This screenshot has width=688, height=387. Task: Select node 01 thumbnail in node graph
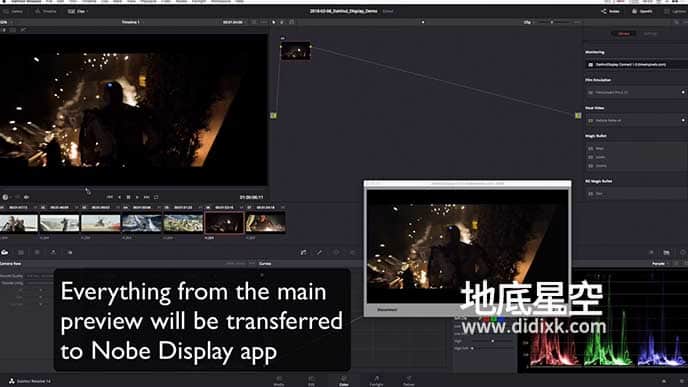(296, 51)
